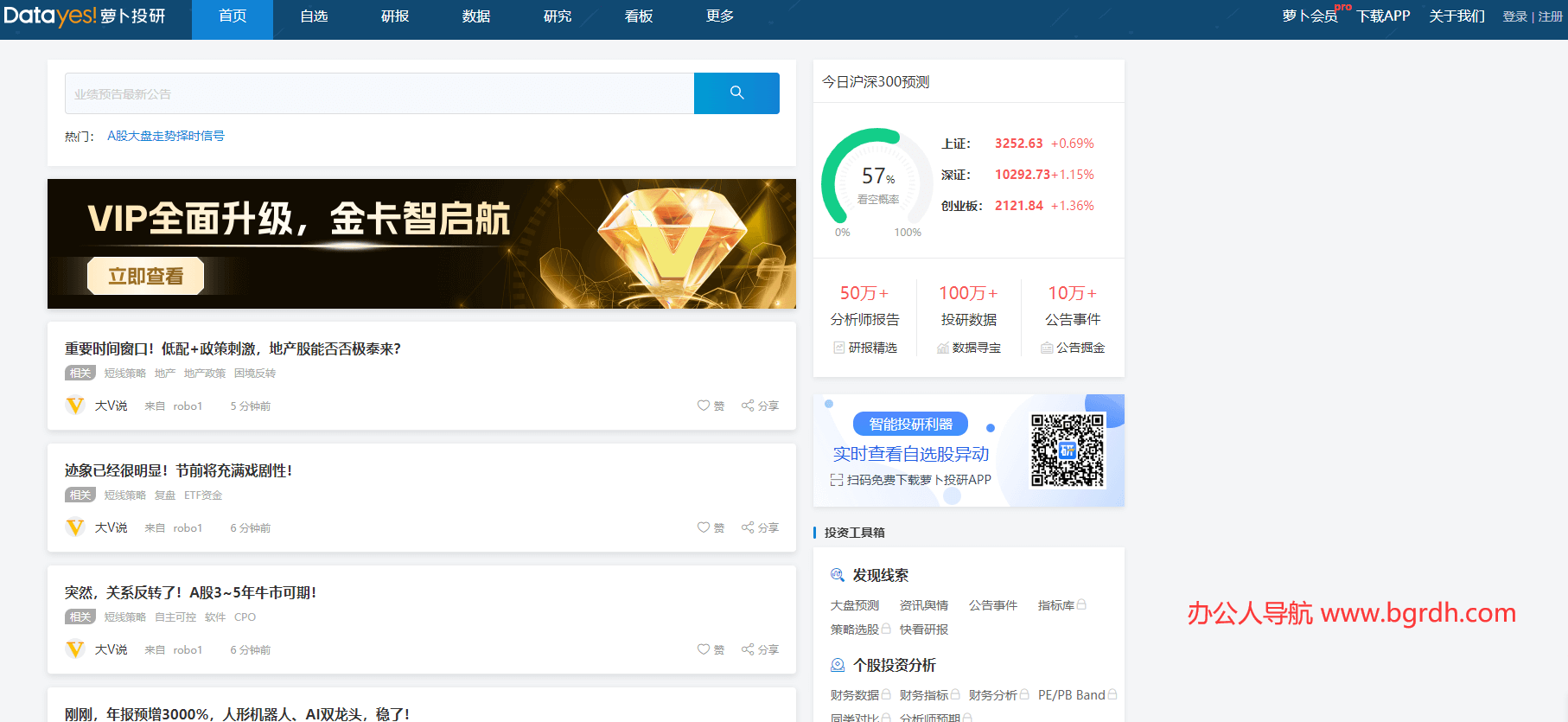Like the 地产股 article with heart icon
Image resolution: width=1568 pixels, height=722 pixels.
[704, 406]
